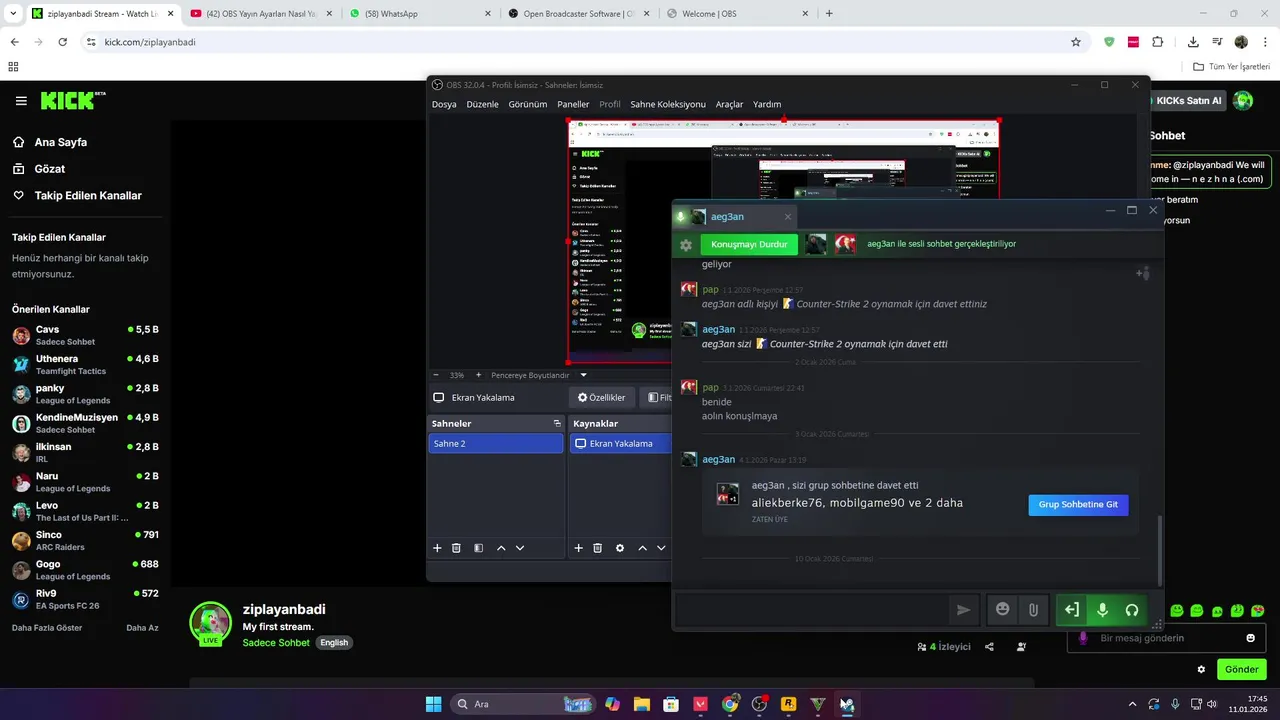Collapse list with Daha Az
This screenshot has width=1280, height=720.
[142, 628]
